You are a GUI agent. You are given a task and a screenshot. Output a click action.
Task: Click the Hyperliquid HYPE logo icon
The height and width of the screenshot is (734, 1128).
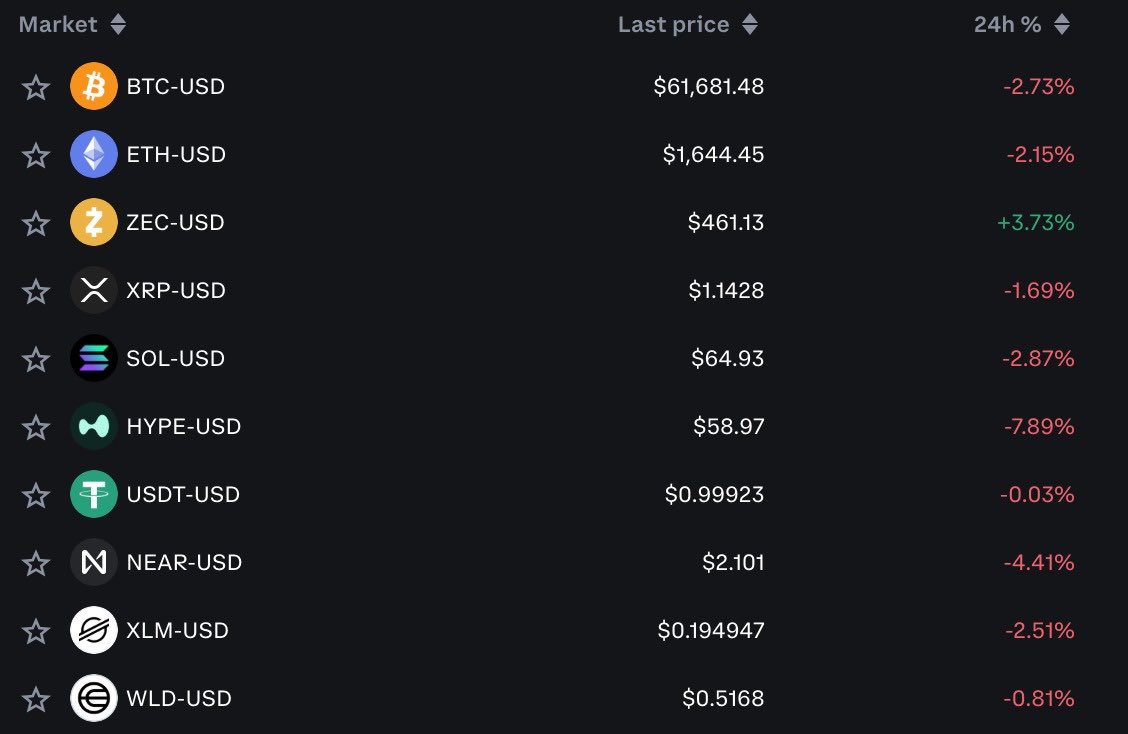[x=94, y=426]
